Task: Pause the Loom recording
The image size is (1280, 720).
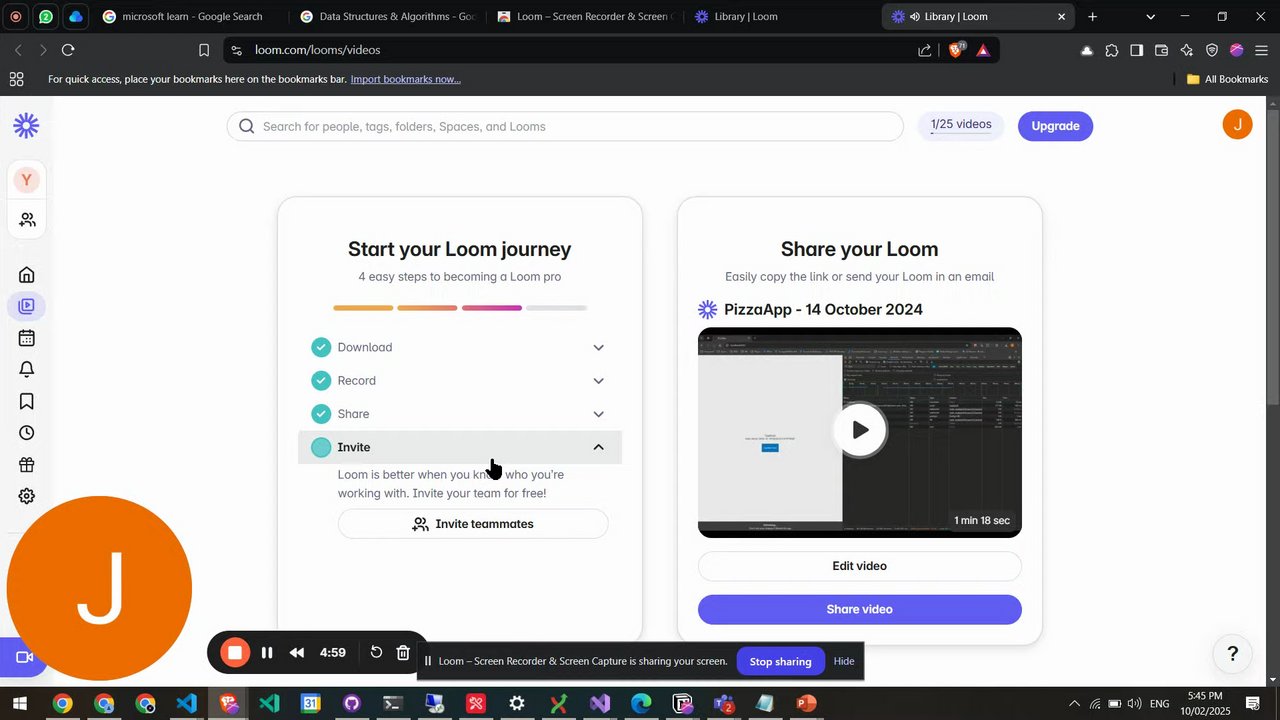Action: [267, 653]
